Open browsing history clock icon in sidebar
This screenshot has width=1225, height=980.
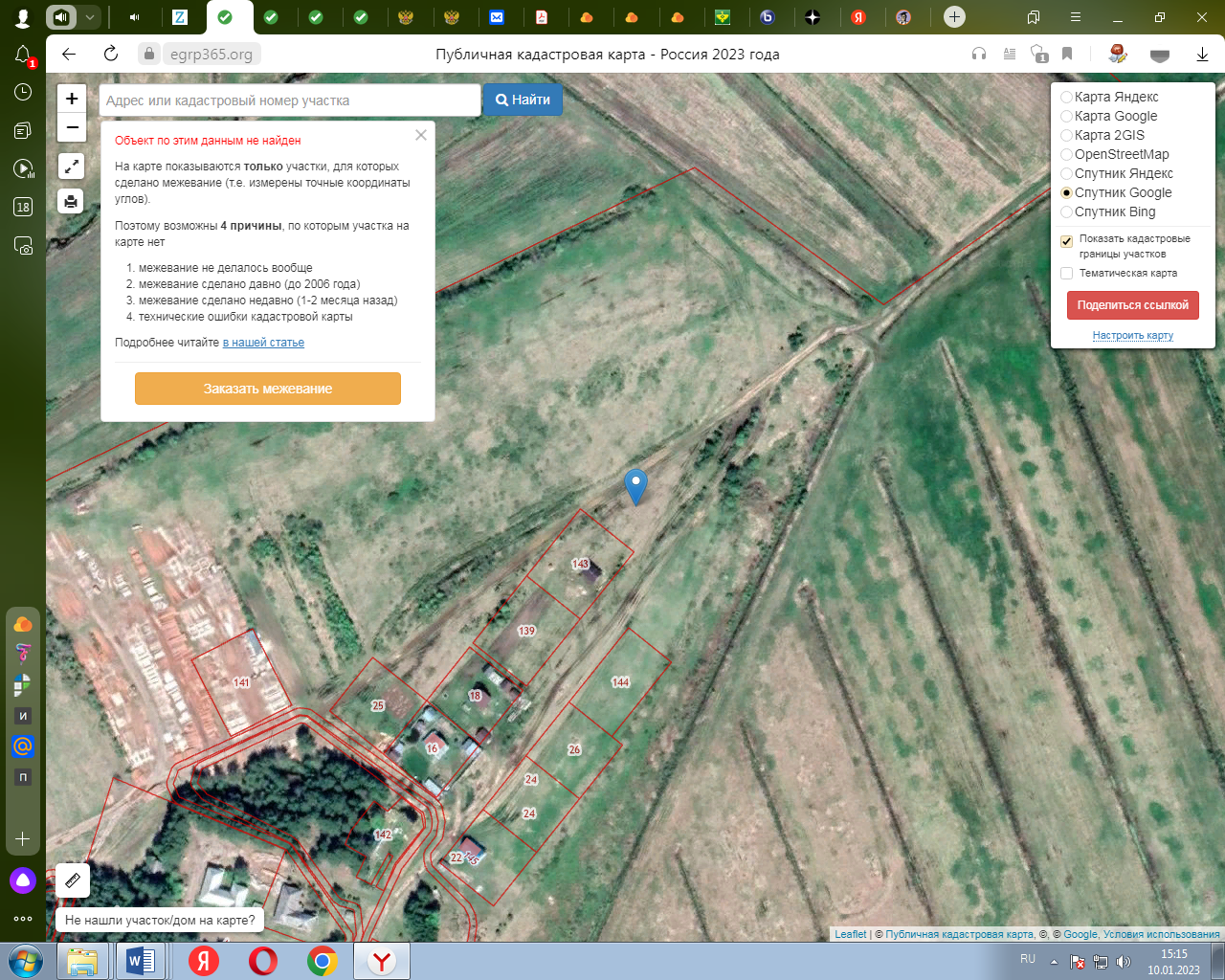pos(23,92)
